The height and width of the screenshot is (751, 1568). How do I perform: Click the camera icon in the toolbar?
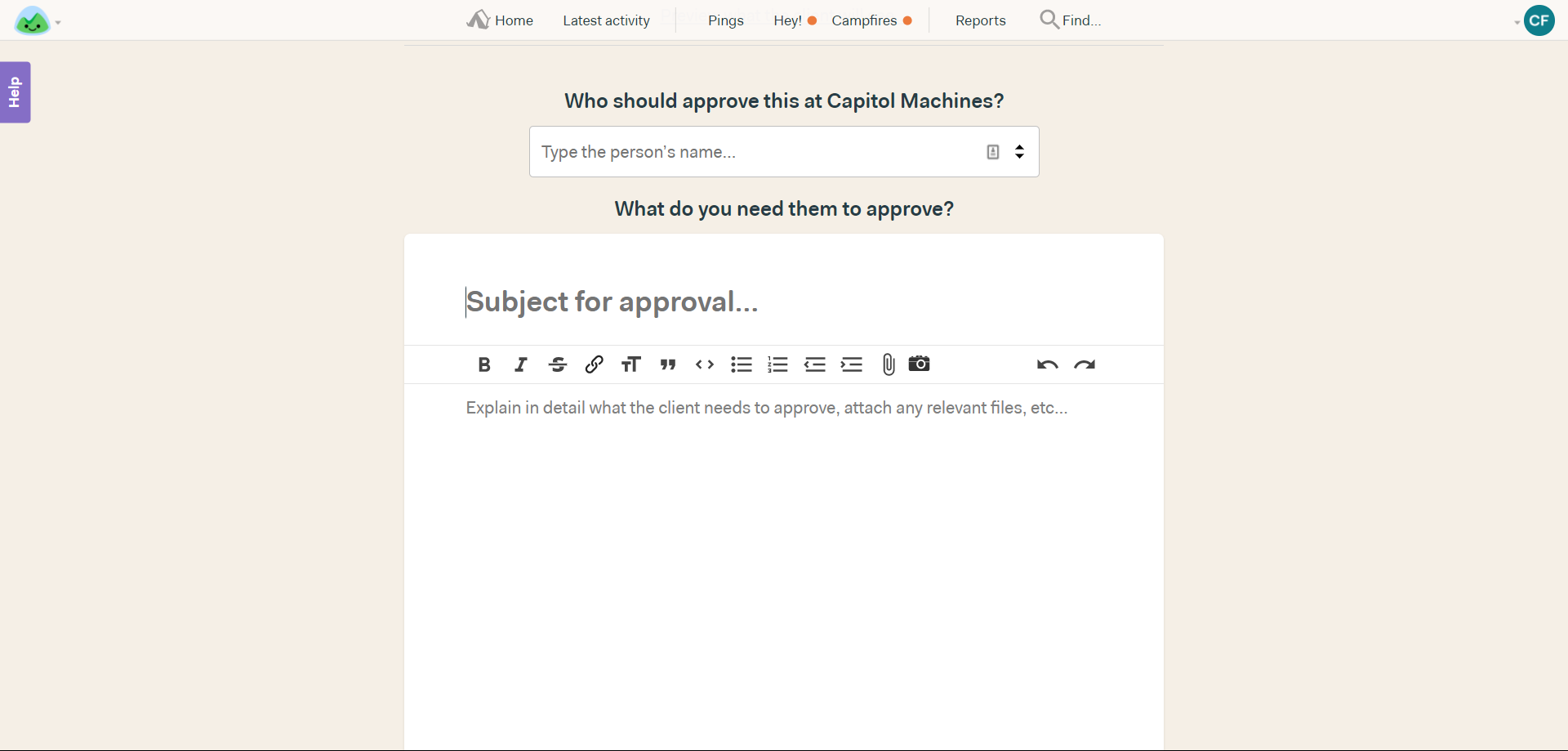point(920,364)
